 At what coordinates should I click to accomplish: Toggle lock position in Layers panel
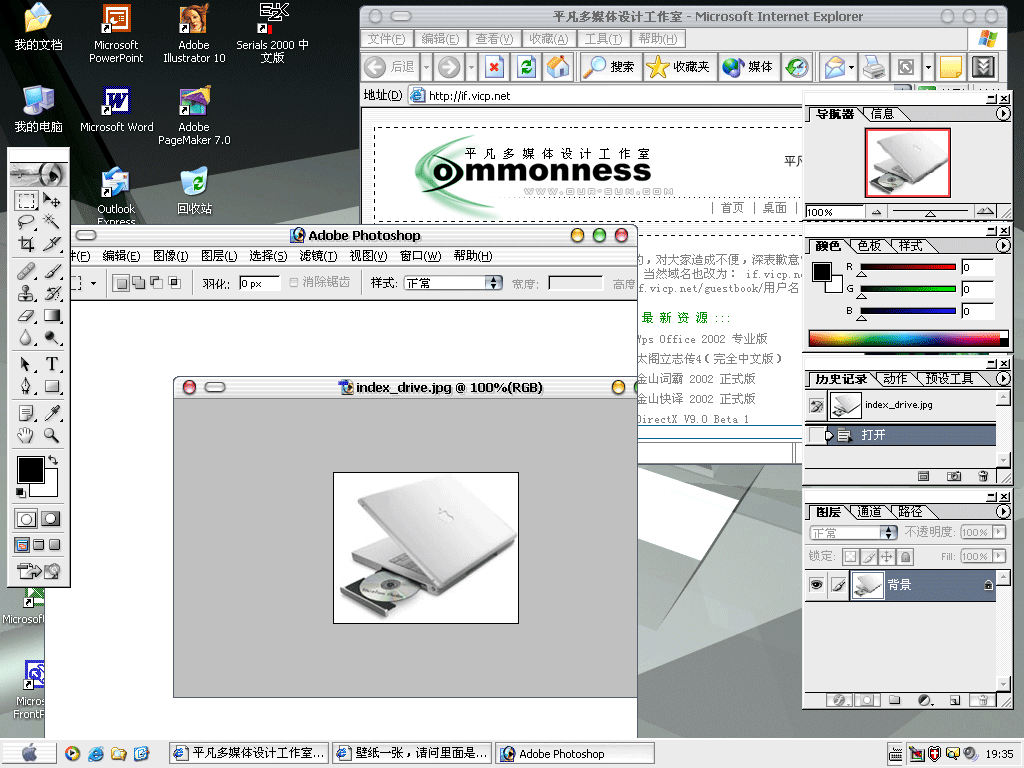tap(886, 556)
